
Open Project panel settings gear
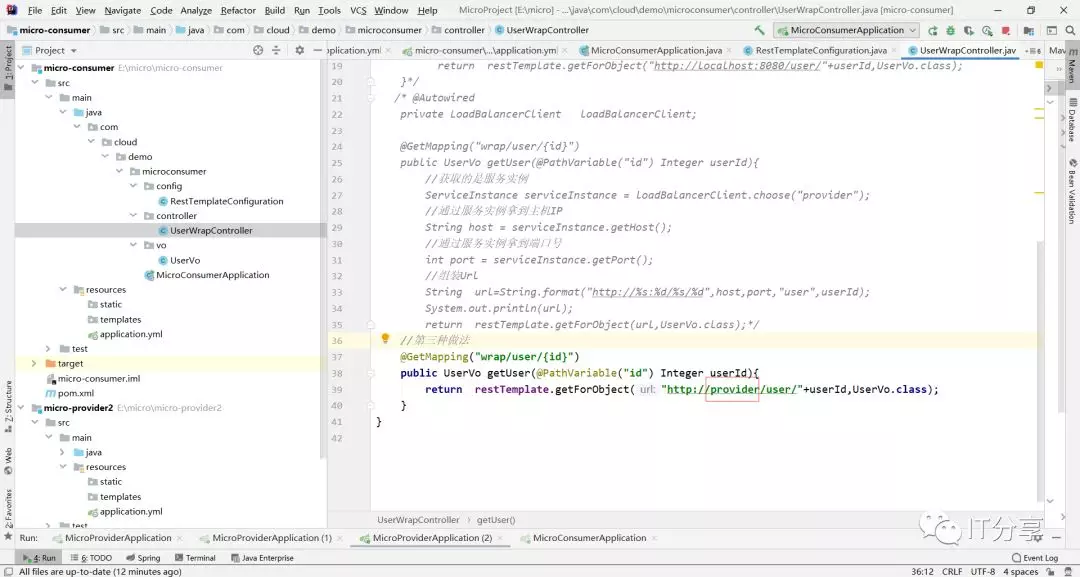click(x=300, y=50)
